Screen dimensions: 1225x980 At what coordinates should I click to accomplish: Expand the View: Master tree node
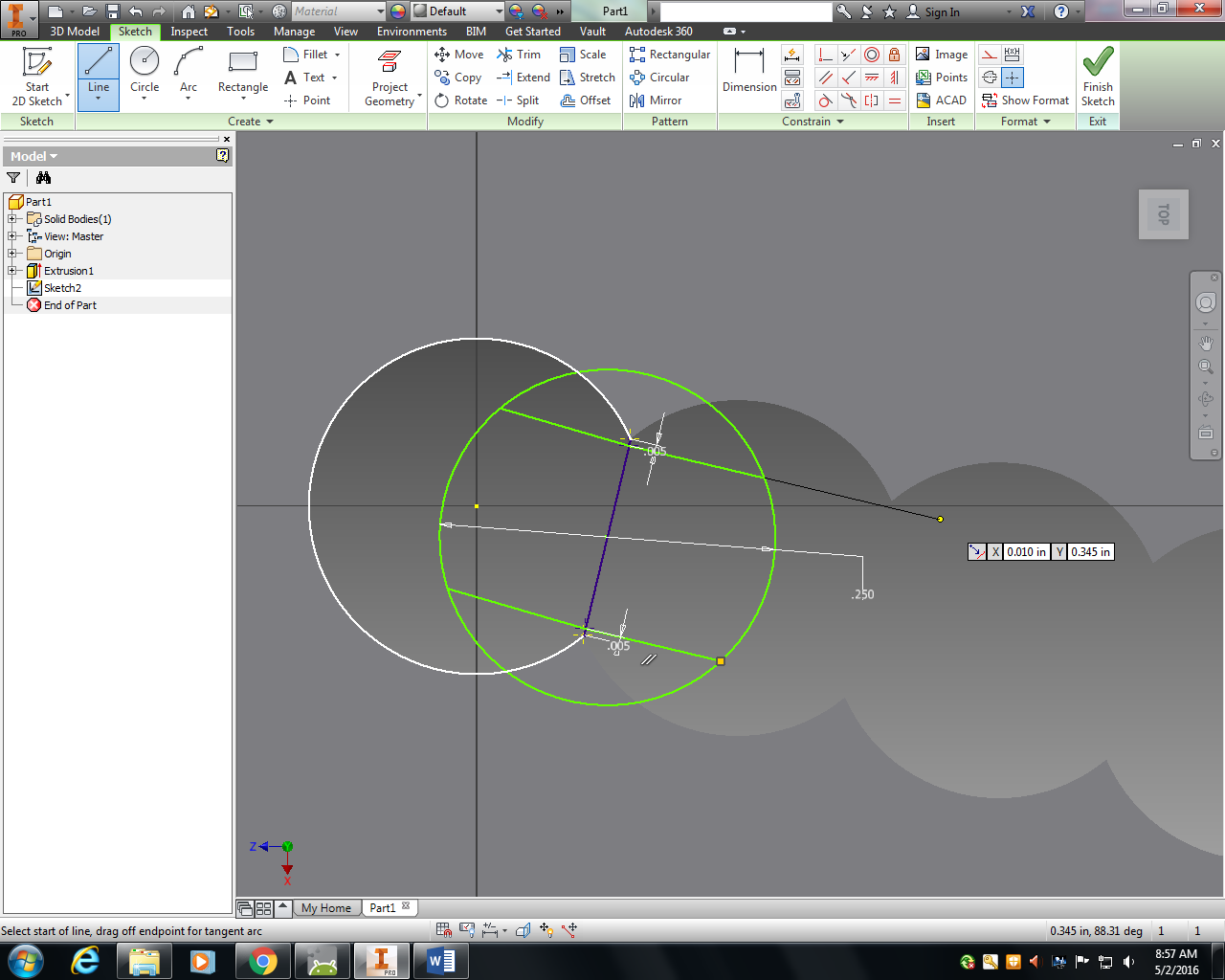12,236
